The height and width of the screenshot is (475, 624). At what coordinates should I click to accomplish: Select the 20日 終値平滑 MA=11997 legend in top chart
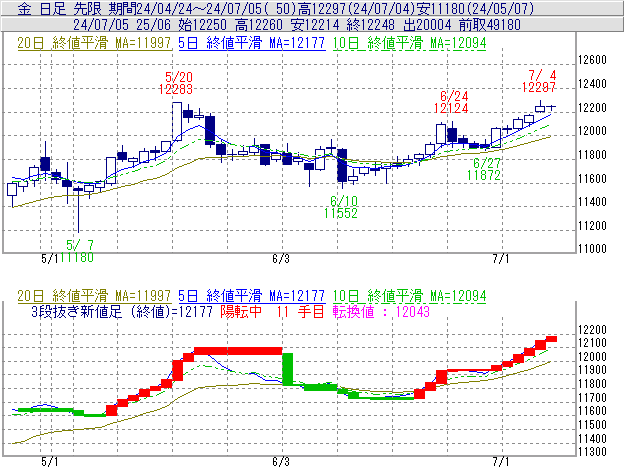tap(94, 43)
